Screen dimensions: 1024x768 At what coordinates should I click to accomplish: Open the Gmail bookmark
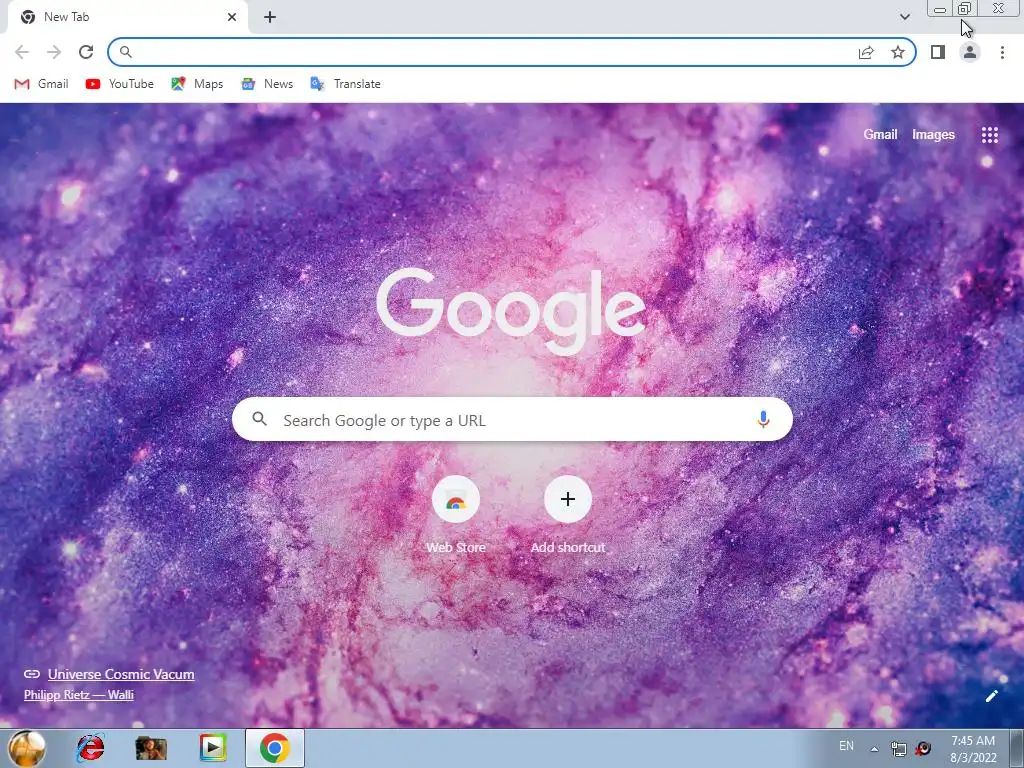pos(42,84)
